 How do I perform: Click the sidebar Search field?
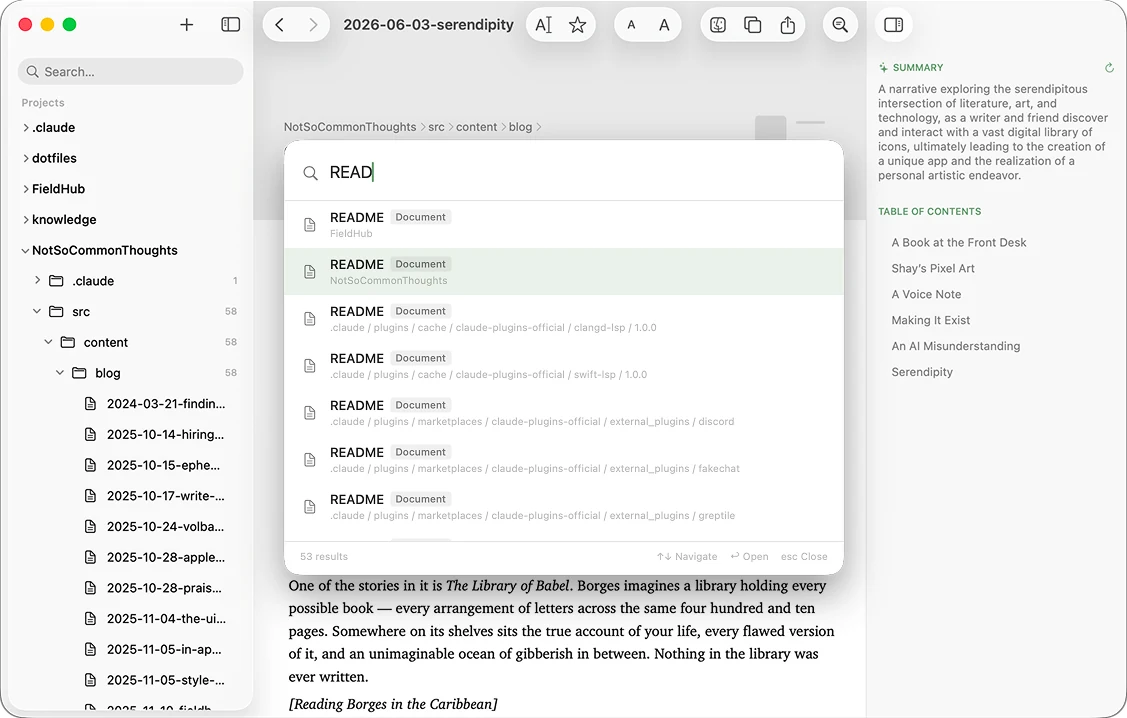[131, 72]
